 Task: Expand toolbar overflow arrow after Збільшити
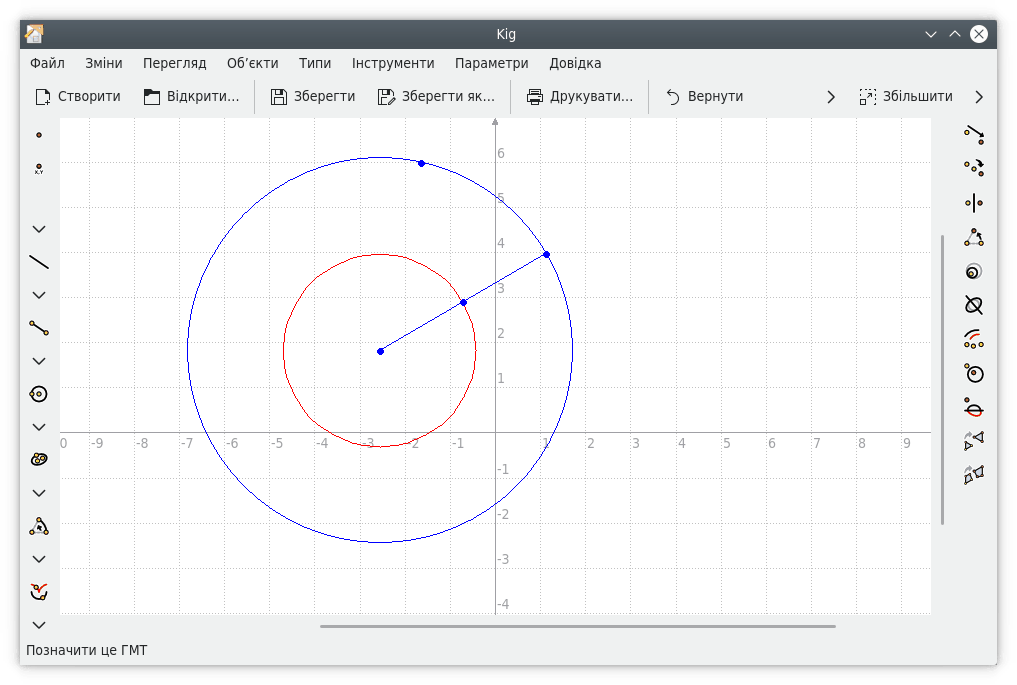click(x=979, y=97)
